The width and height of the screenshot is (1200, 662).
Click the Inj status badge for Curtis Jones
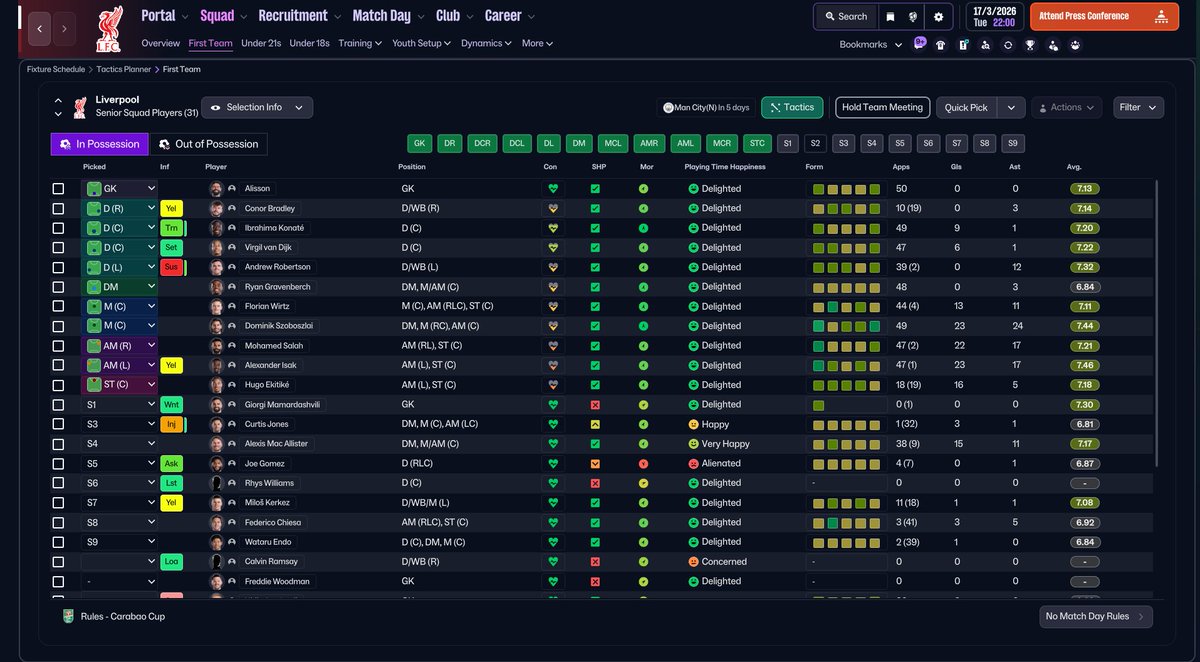coord(172,424)
